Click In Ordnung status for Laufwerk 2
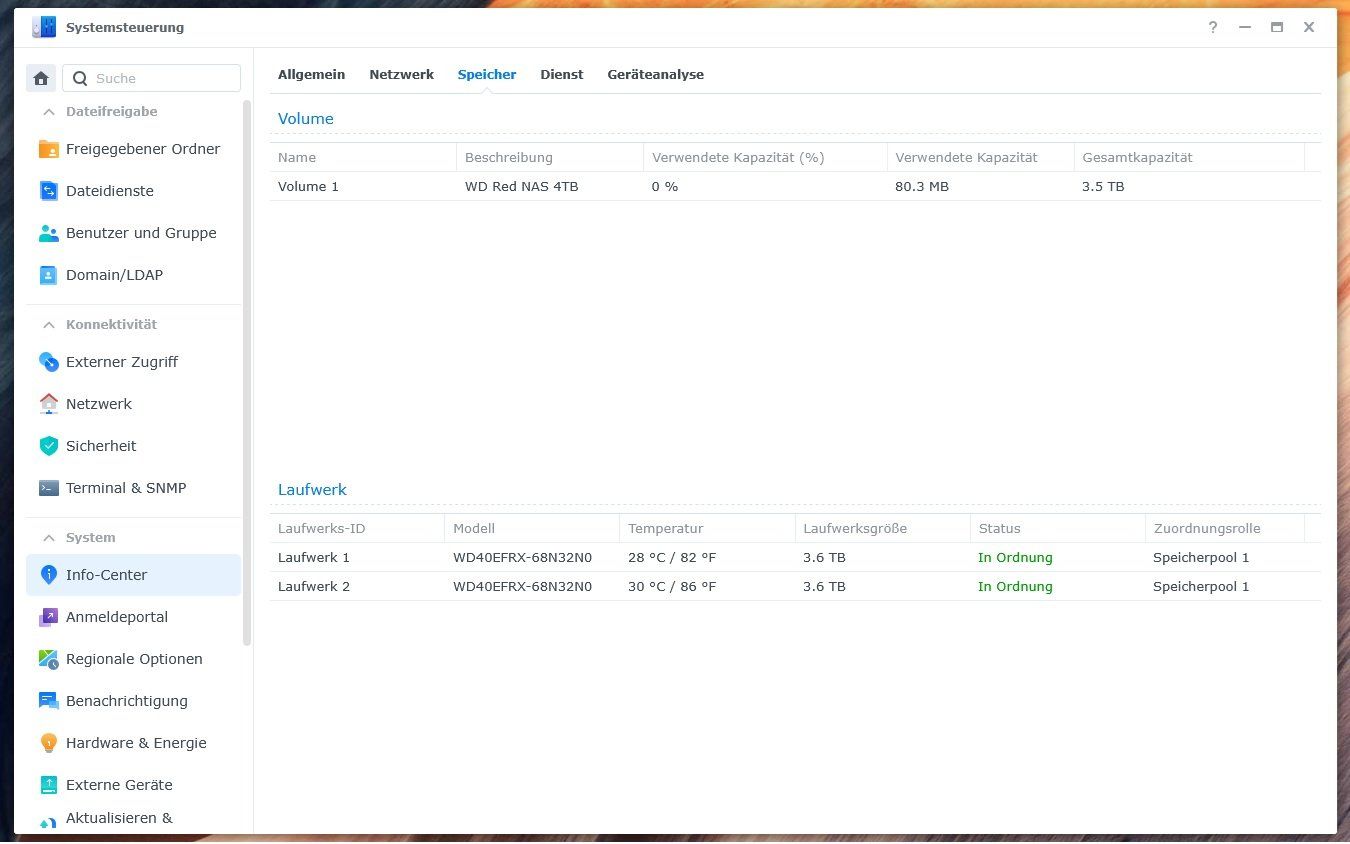This screenshot has height=844, width=1350. [1015, 587]
